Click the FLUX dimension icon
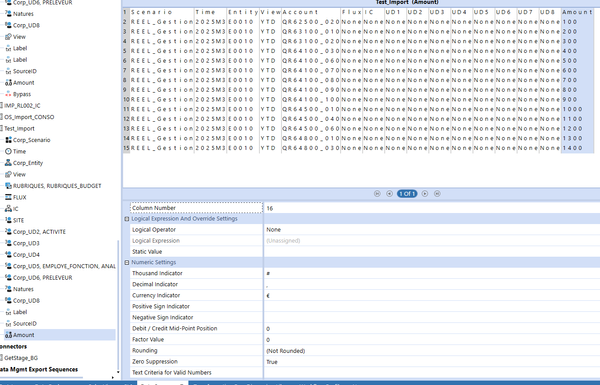 8,197
